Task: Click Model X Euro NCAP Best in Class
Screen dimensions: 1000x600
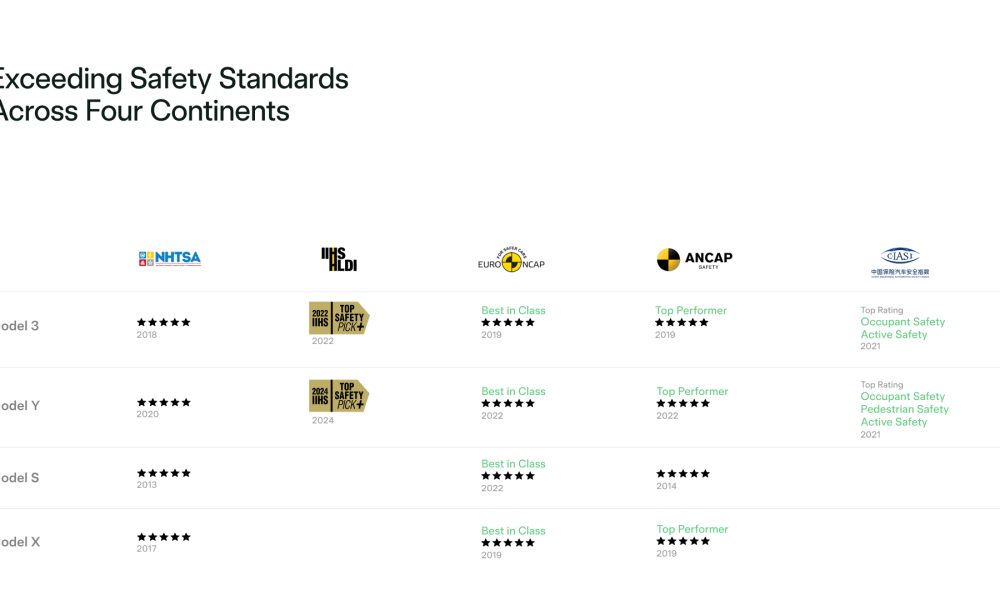Action: point(513,531)
